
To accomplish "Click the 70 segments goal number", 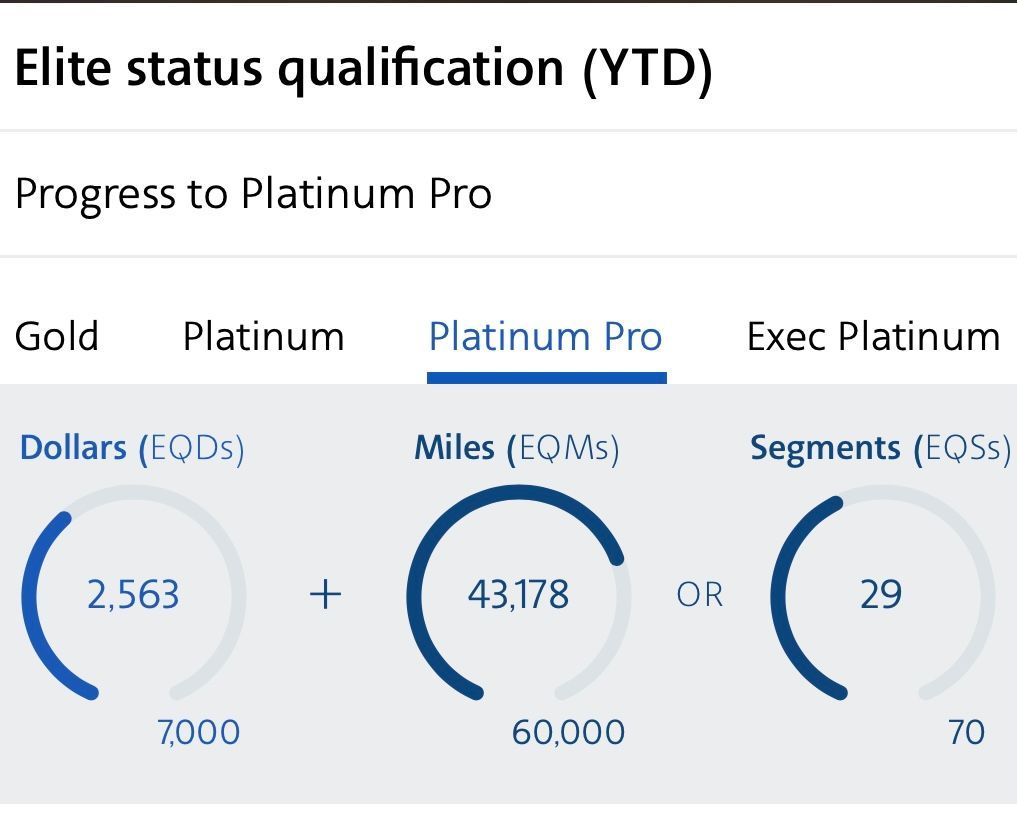I will click(966, 733).
